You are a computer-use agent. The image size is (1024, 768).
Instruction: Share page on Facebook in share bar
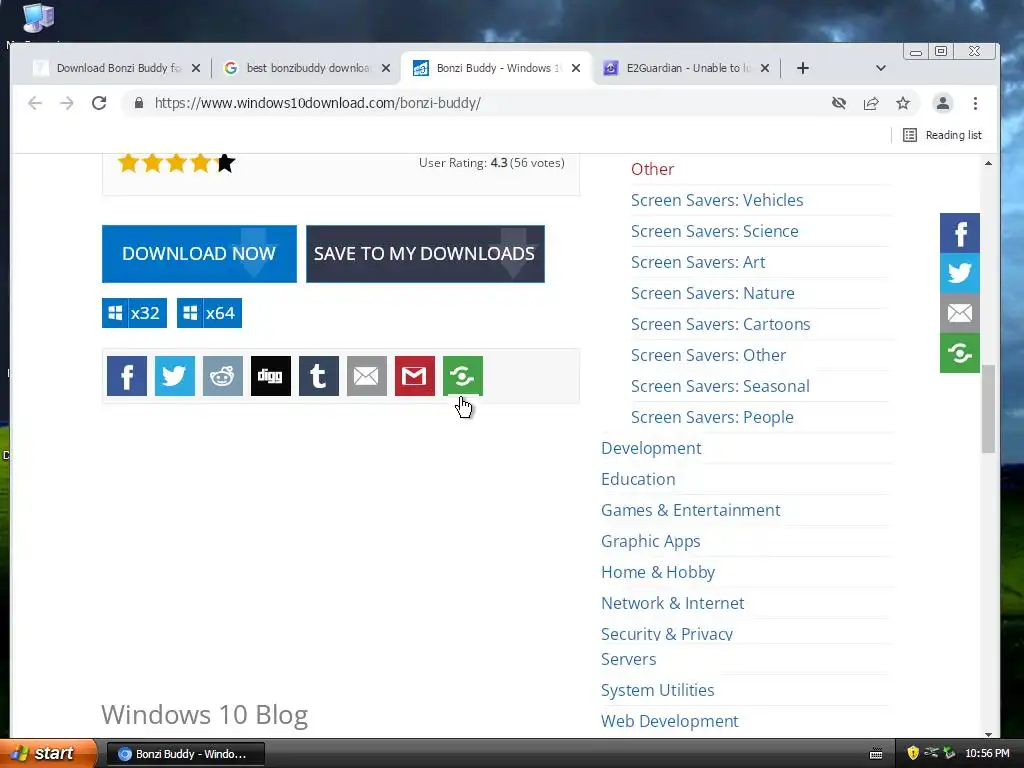coord(127,376)
